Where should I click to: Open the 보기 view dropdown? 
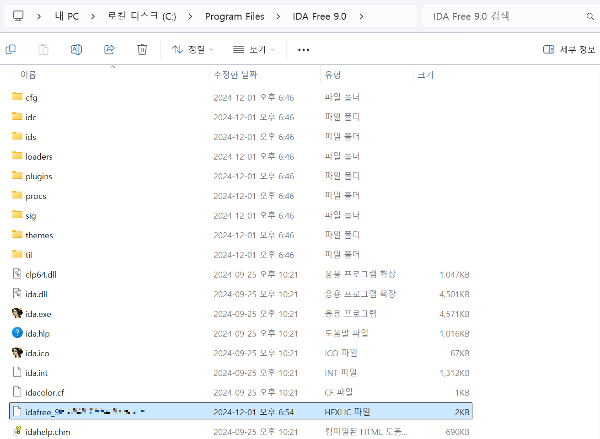coord(254,49)
